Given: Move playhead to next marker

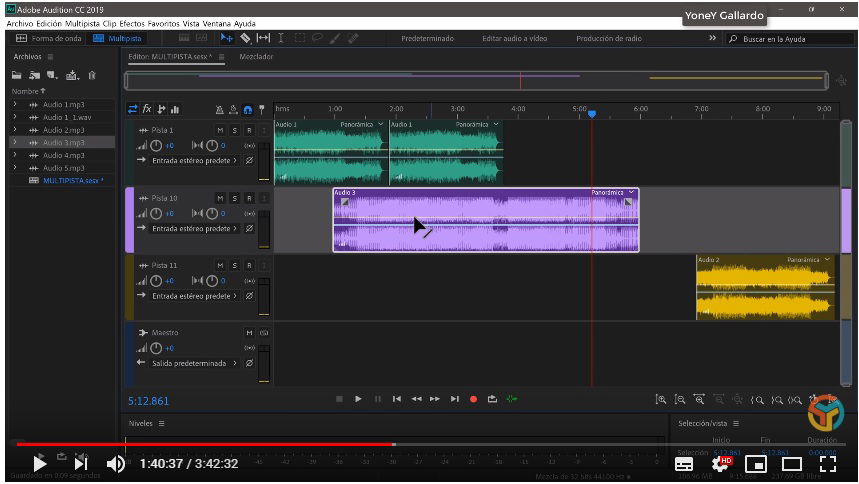Looking at the screenshot, I should click(x=455, y=399).
